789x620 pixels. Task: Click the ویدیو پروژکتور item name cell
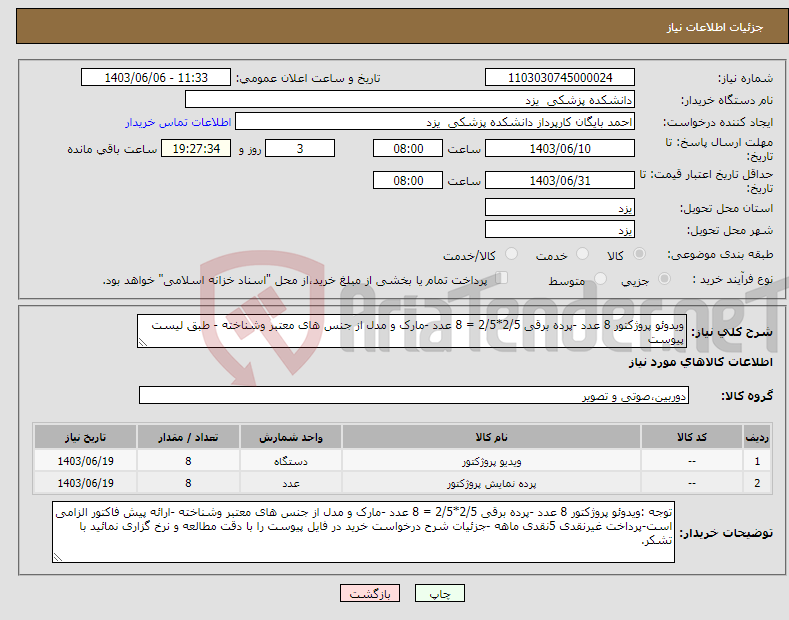click(491, 461)
